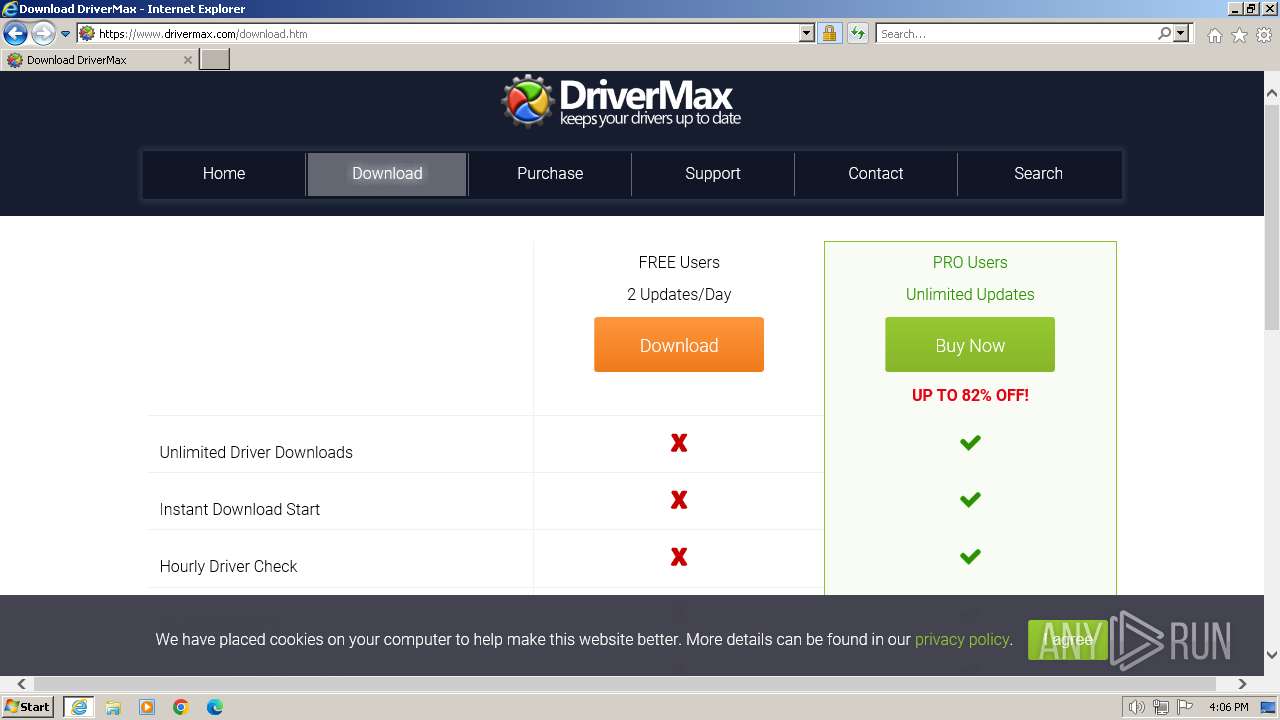Open the Search menu item
This screenshot has width=1280, height=720.
(1038, 173)
